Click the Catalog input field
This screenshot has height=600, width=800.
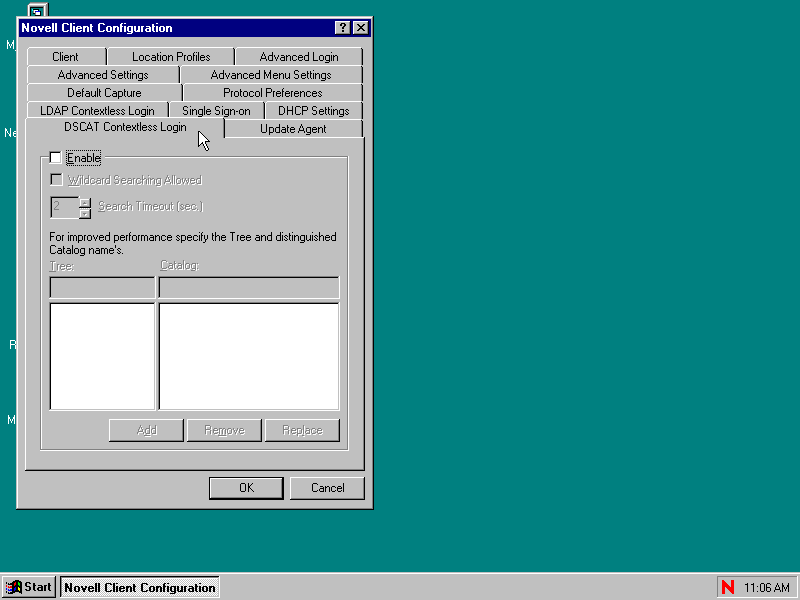(x=249, y=288)
